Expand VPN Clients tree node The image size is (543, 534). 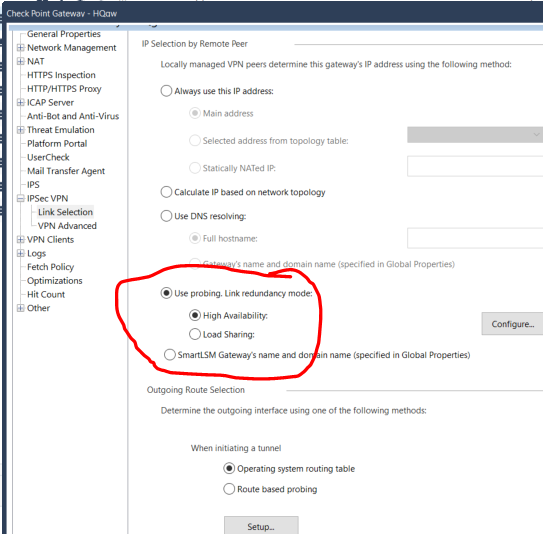click(21, 239)
